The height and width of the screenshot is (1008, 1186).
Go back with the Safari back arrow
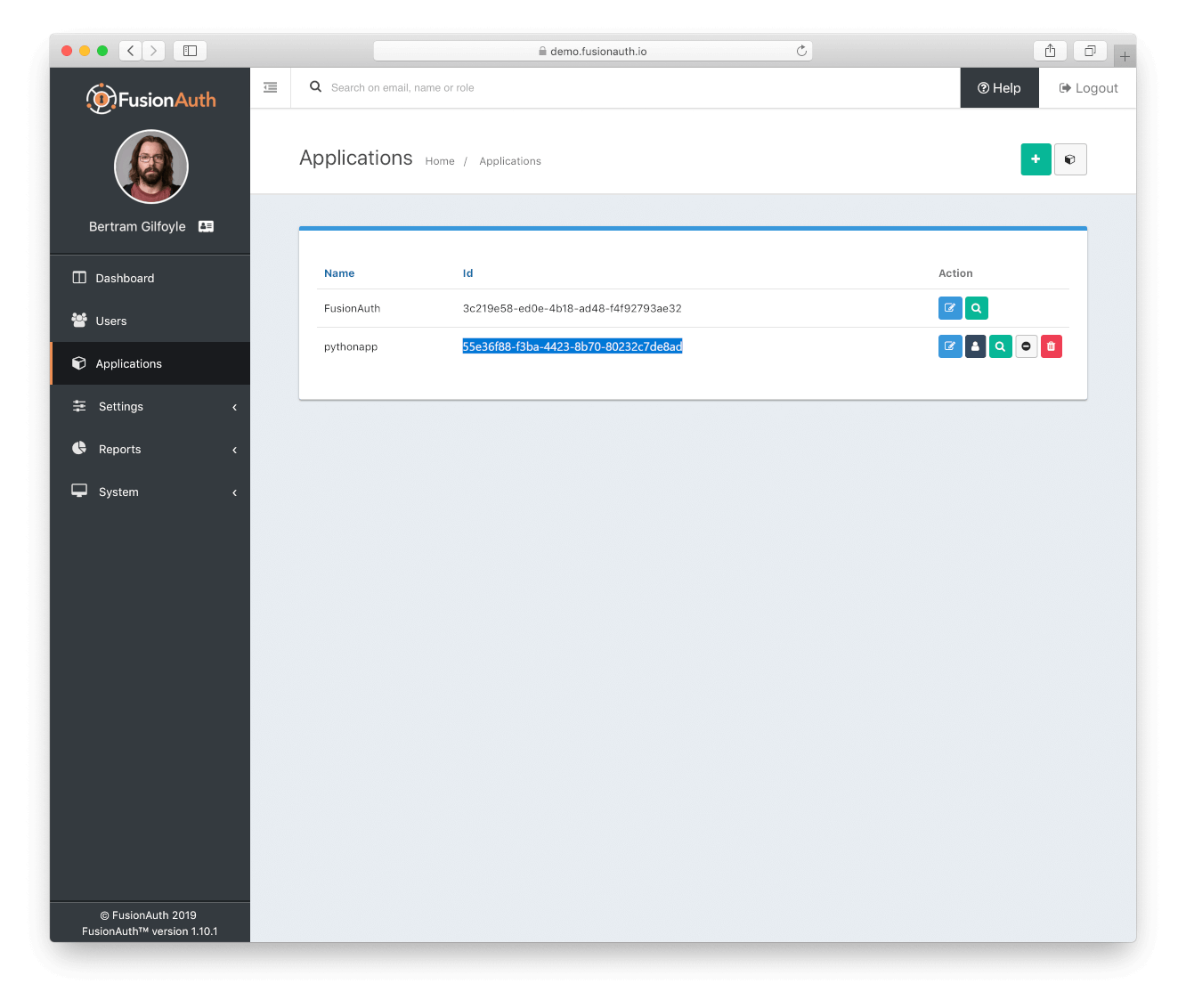tap(131, 51)
